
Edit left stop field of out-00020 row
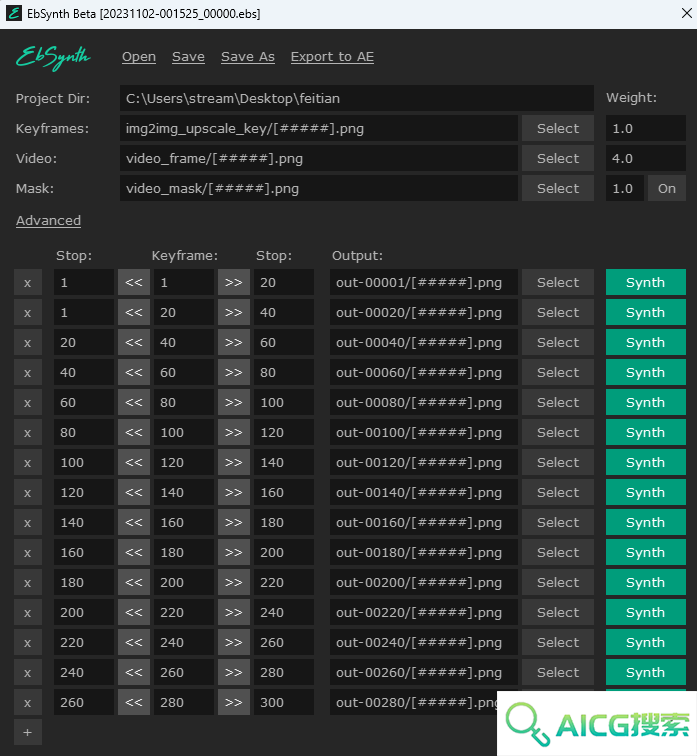click(x=84, y=312)
